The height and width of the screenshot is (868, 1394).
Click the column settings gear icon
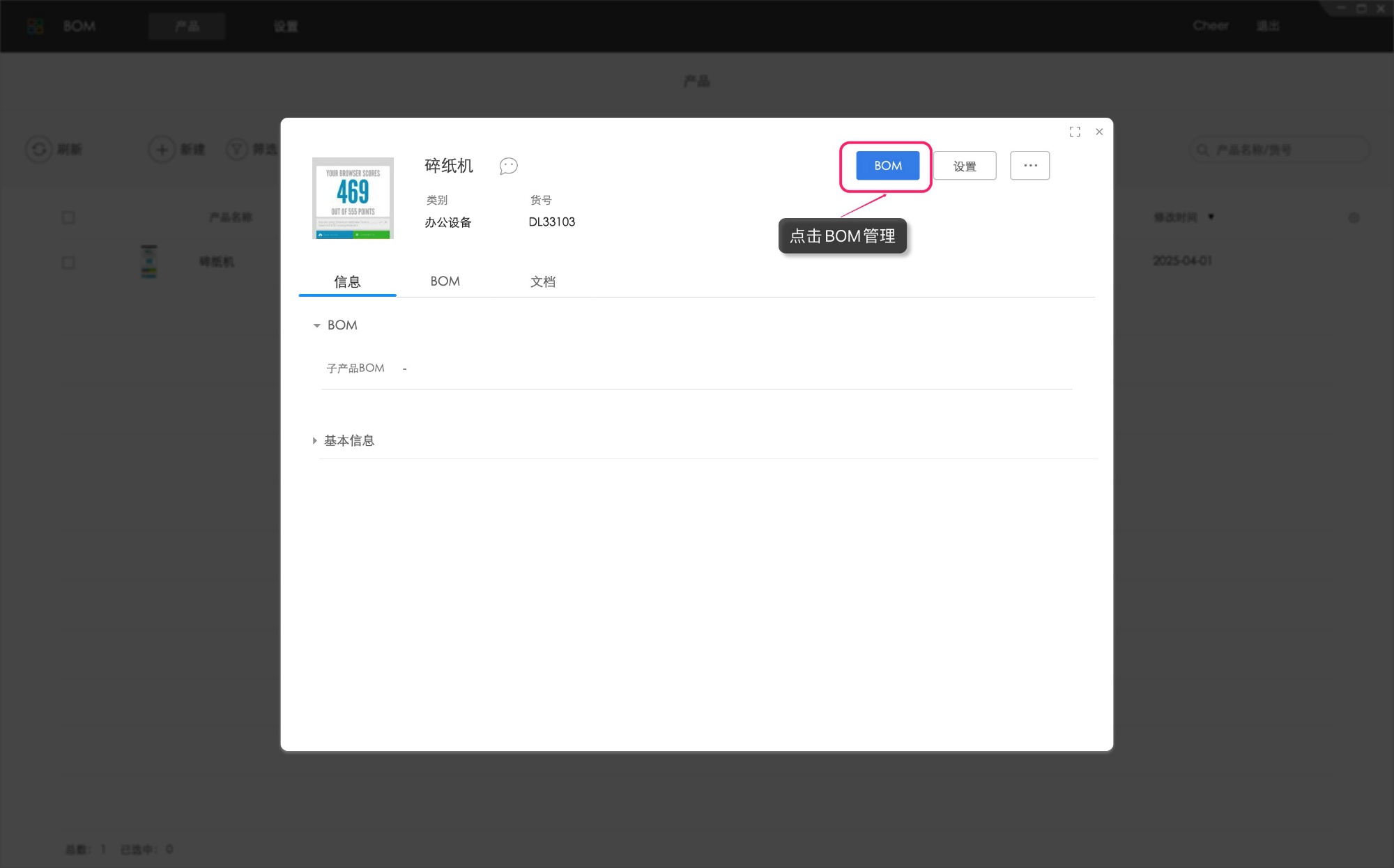coord(1354,217)
